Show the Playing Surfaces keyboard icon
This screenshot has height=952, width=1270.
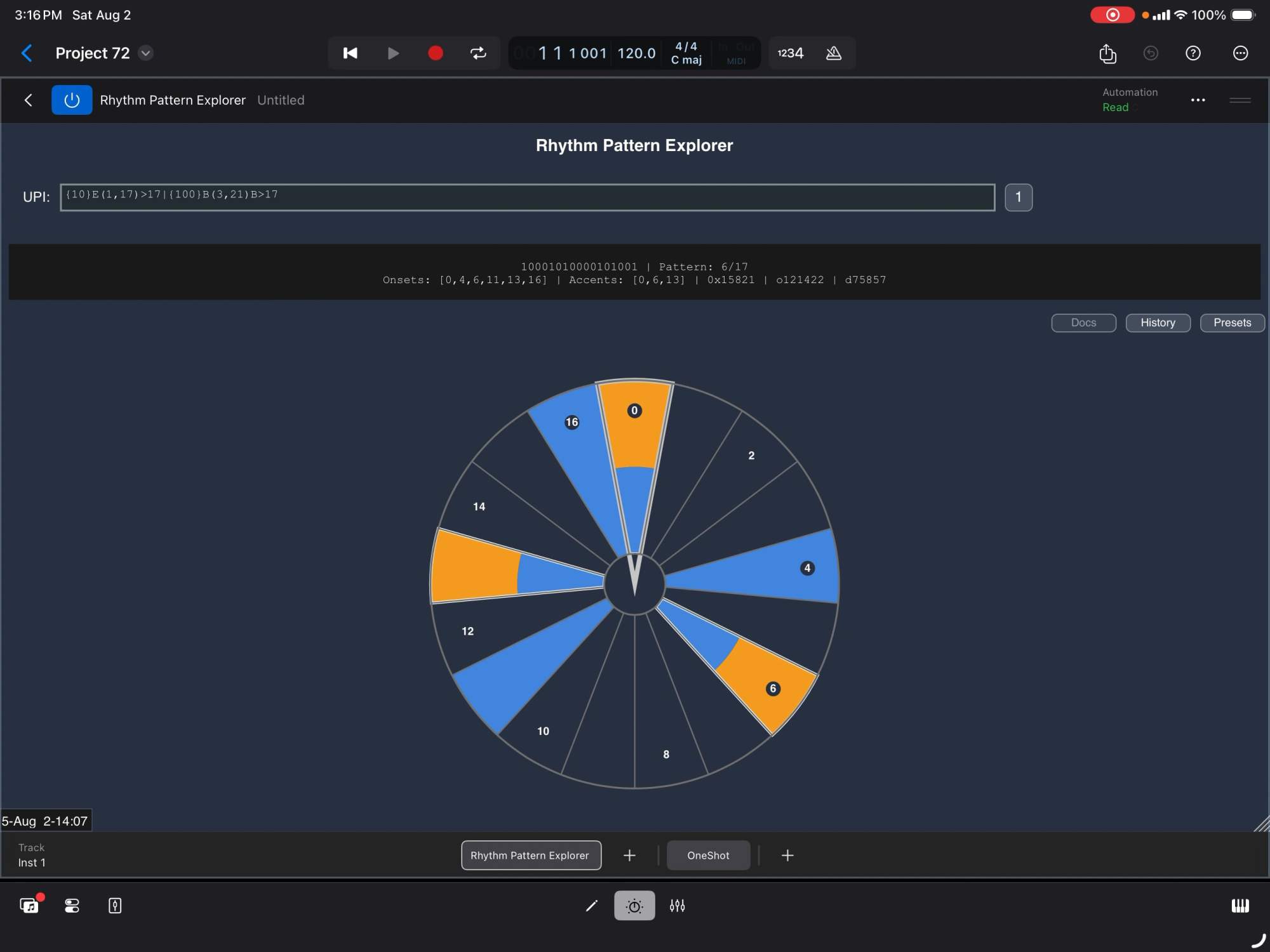click(x=1241, y=906)
